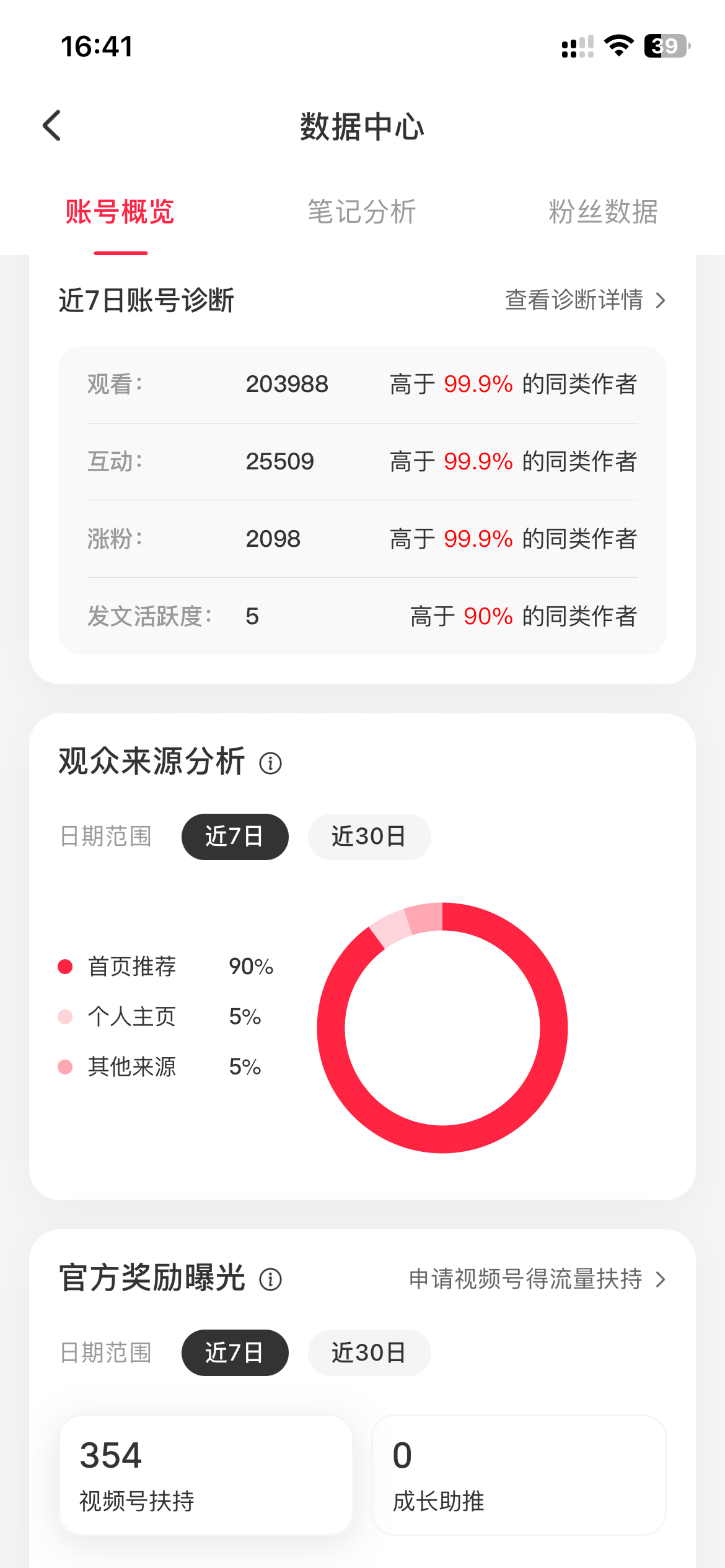The image size is (725, 1568).
Task: Select 近7日 in audience source analysis
Action: (235, 837)
